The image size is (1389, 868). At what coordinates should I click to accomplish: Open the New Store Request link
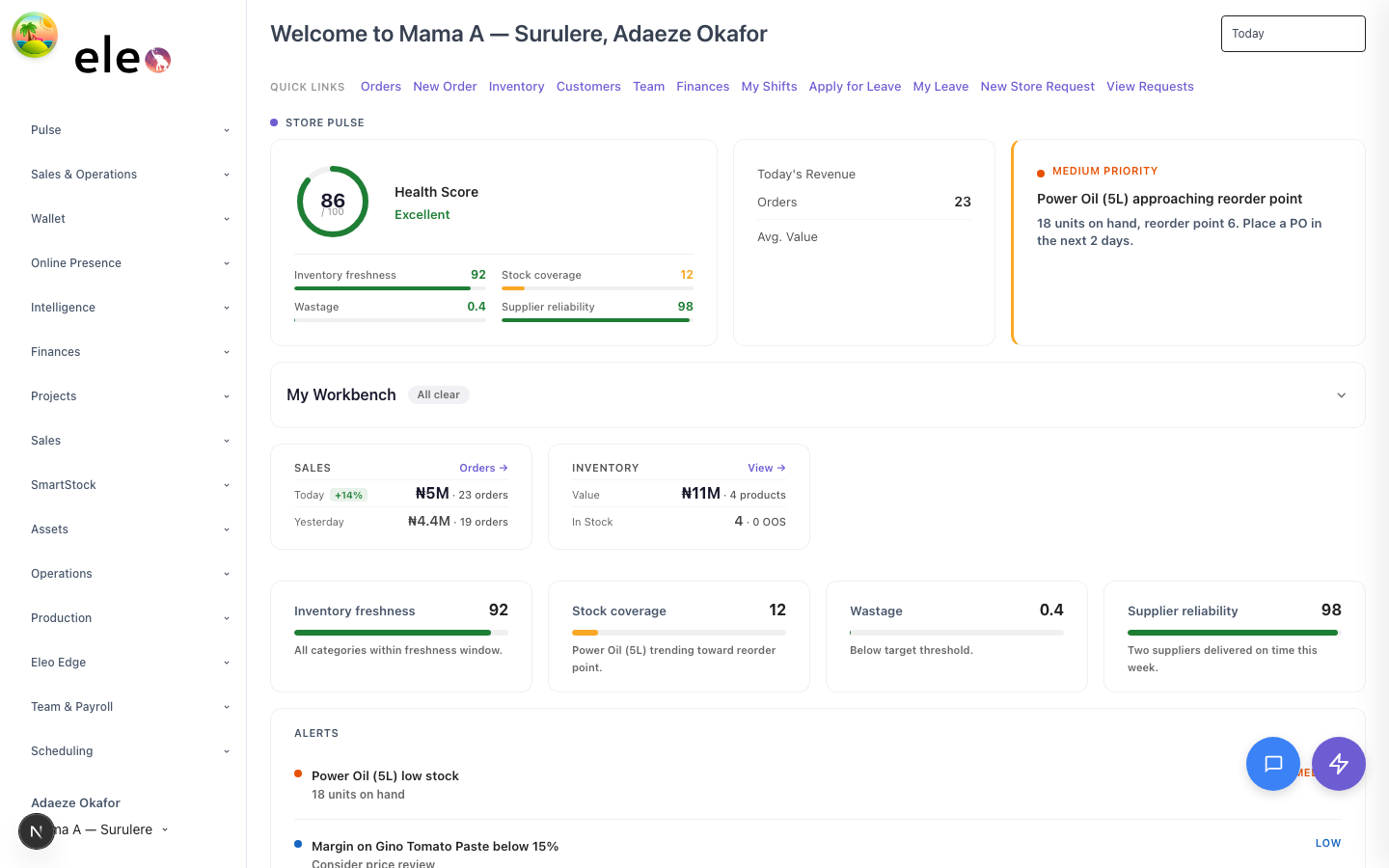[1037, 87]
